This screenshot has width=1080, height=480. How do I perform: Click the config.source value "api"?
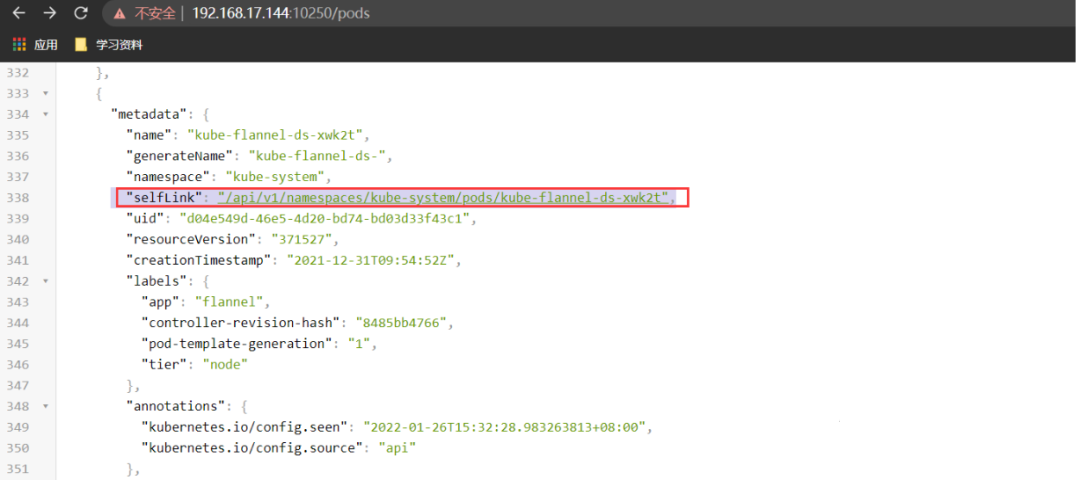tap(397, 448)
